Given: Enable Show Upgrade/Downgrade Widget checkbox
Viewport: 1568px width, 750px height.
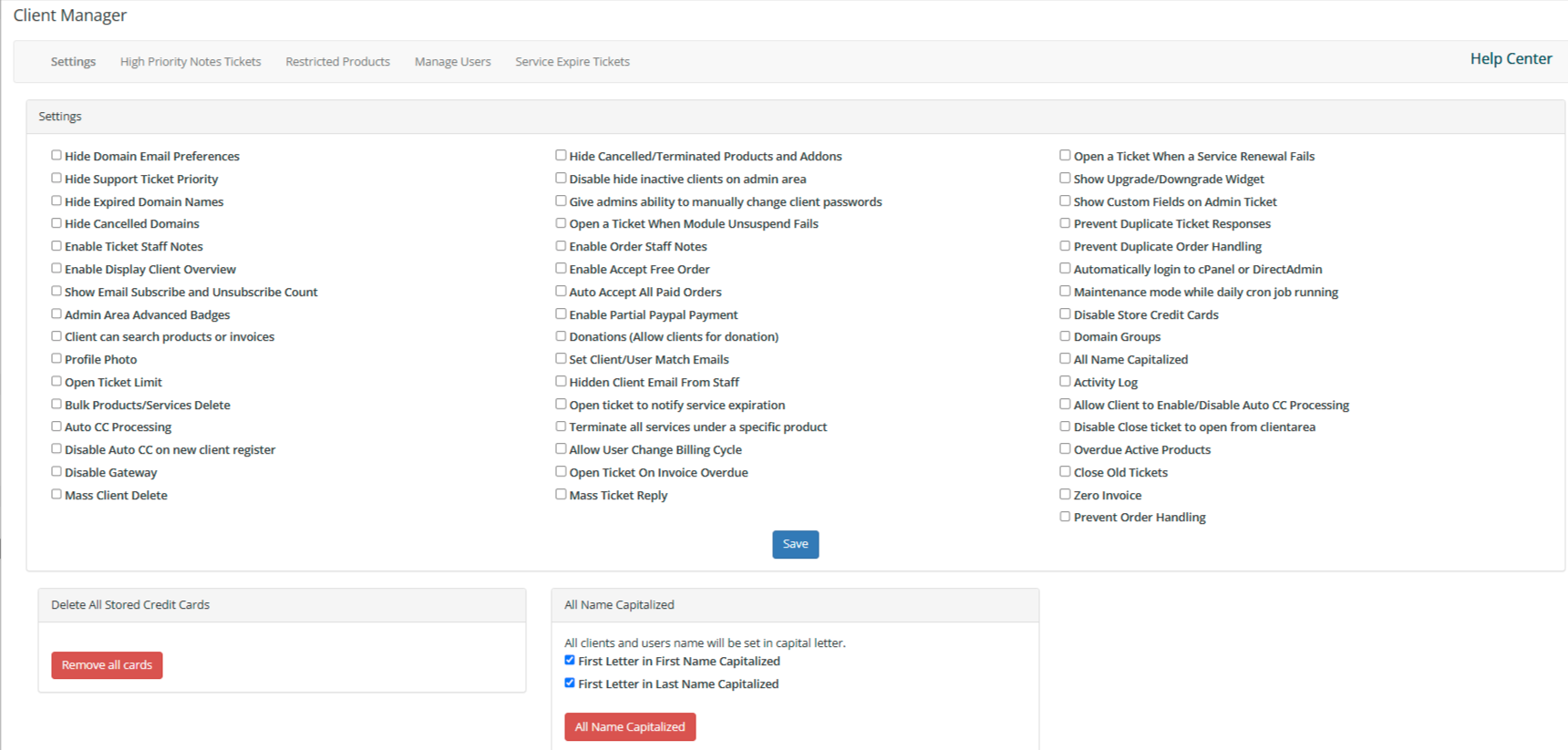Looking at the screenshot, I should click(1065, 179).
